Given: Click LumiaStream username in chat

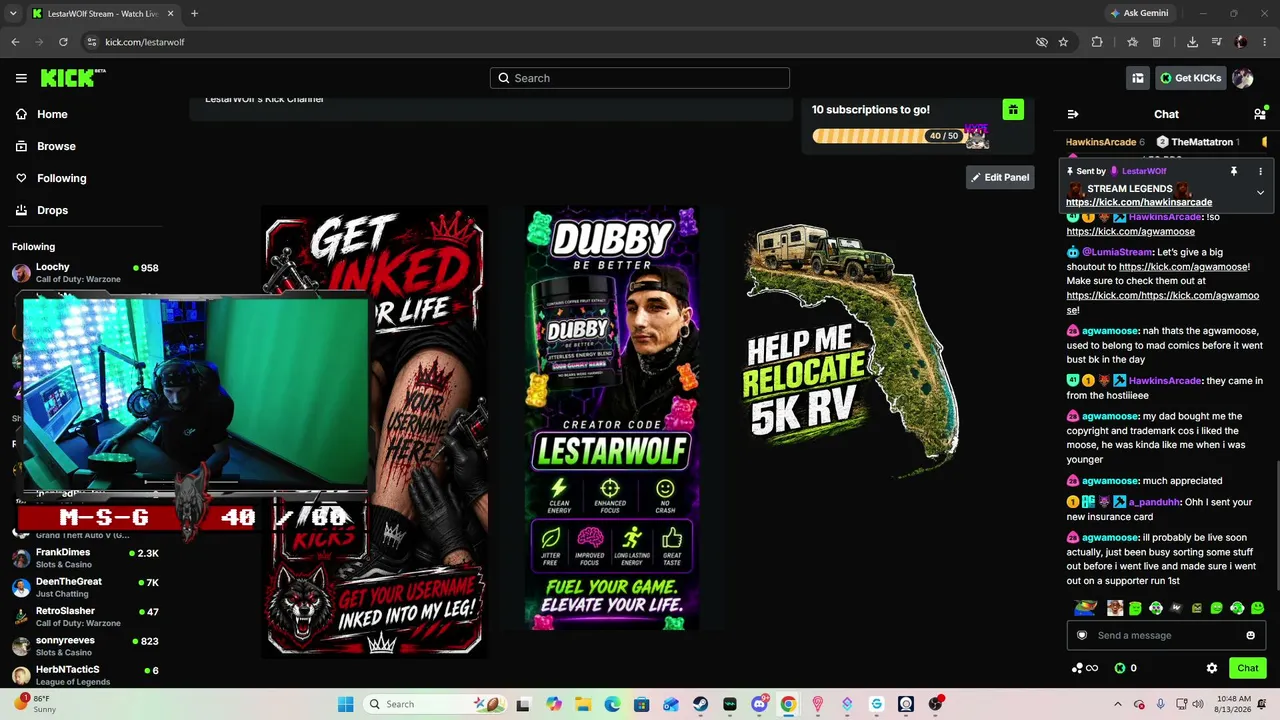Looking at the screenshot, I should click(1117, 252).
